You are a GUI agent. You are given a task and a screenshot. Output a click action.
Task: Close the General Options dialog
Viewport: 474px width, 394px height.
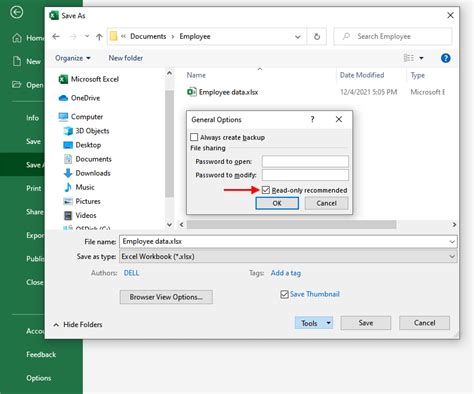(339, 119)
